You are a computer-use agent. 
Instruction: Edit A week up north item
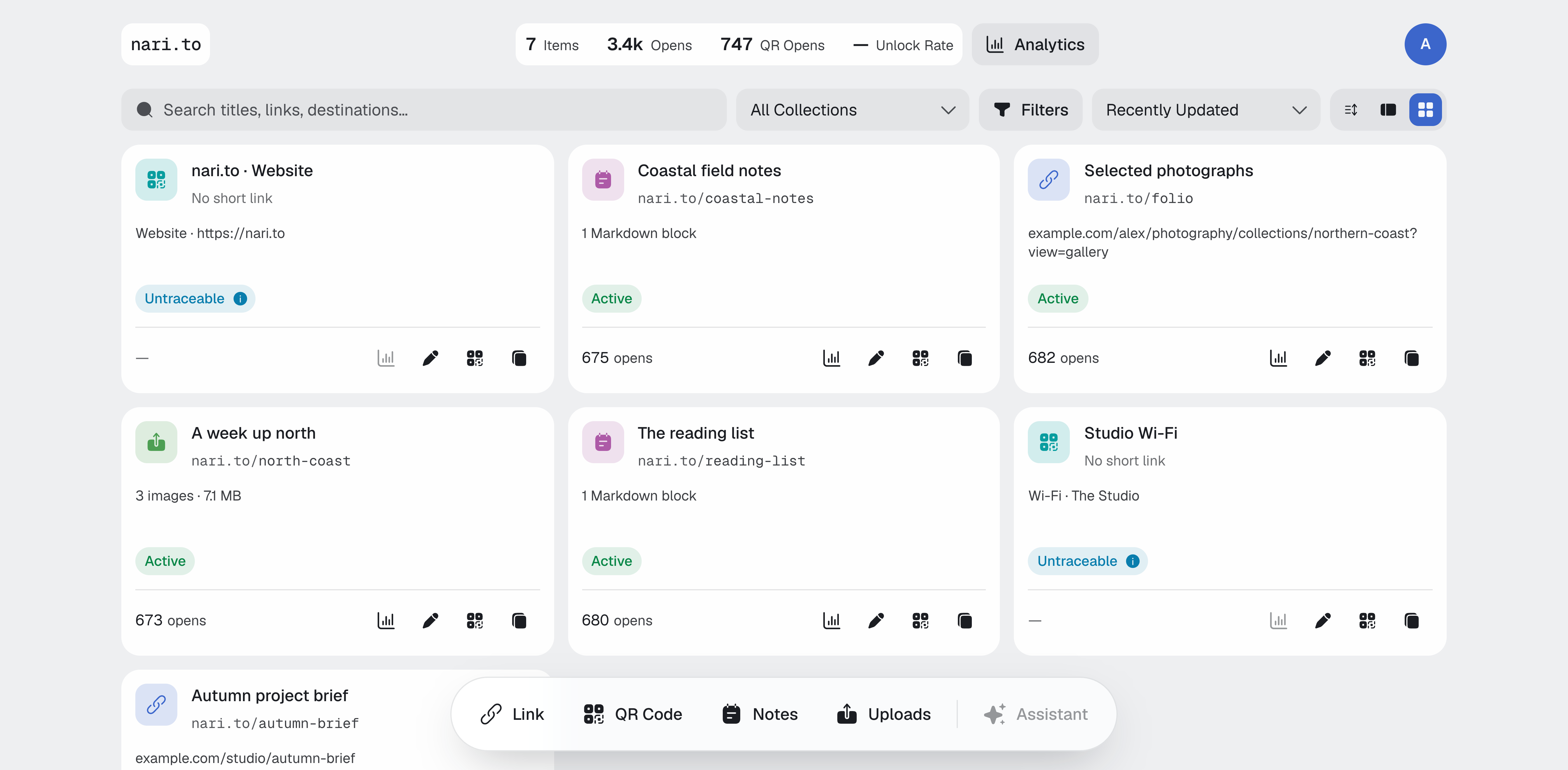coord(430,620)
